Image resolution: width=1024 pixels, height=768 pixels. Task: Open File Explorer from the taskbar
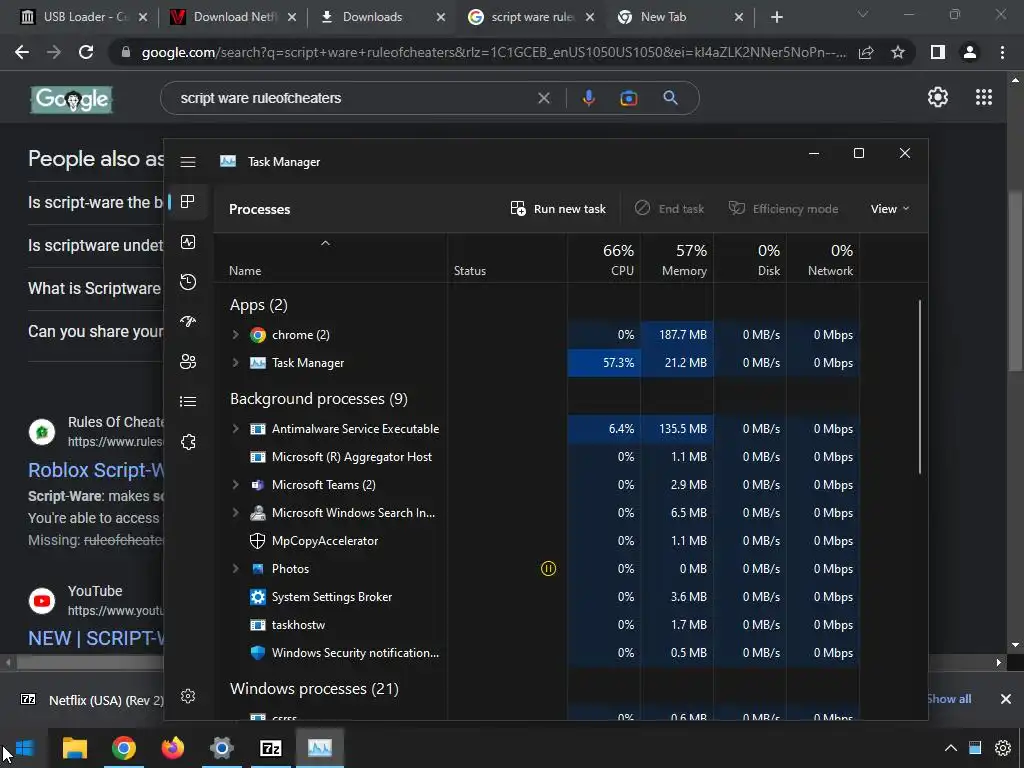pos(74,748)
